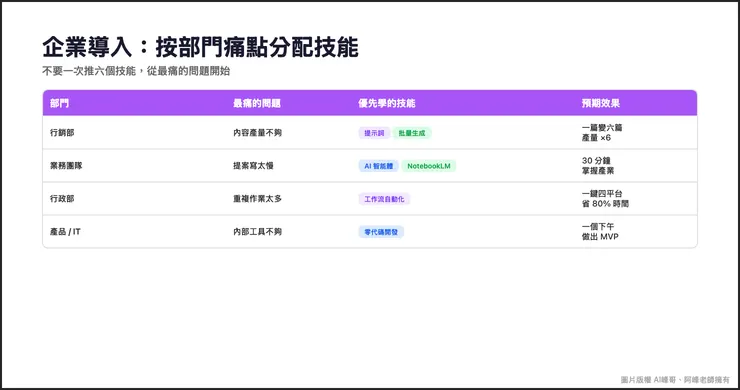Click the 業務團隊 department cell

(x=66, y=166)
